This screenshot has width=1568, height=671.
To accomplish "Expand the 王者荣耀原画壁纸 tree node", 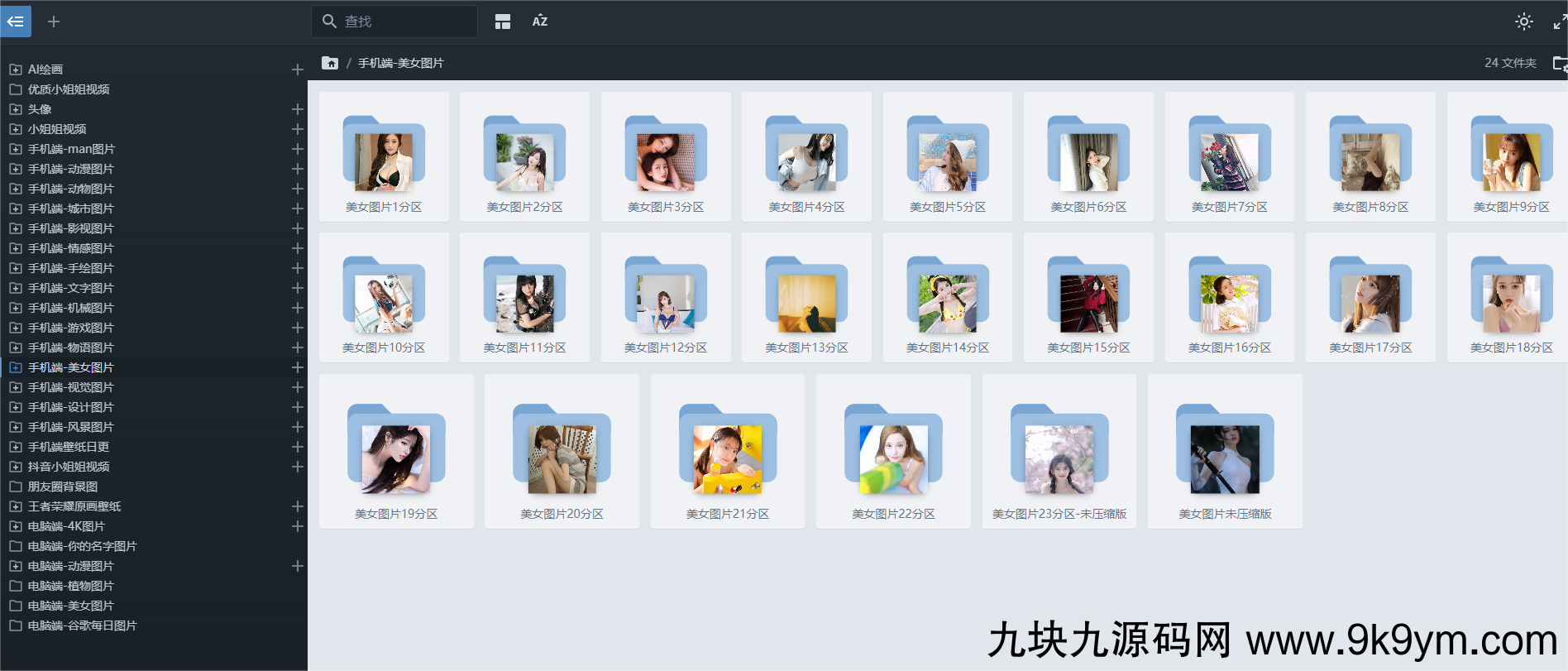I will [x=15, y=506].
